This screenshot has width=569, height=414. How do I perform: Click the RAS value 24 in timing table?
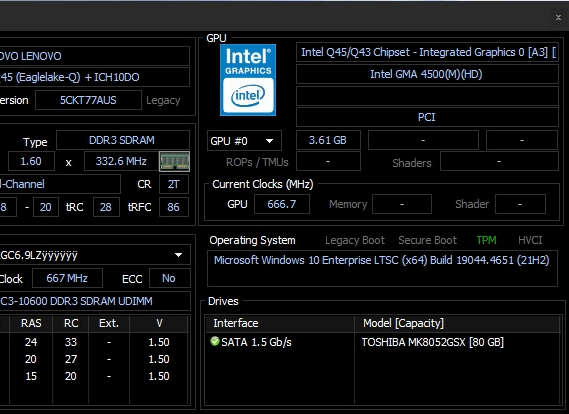point(31,342)
